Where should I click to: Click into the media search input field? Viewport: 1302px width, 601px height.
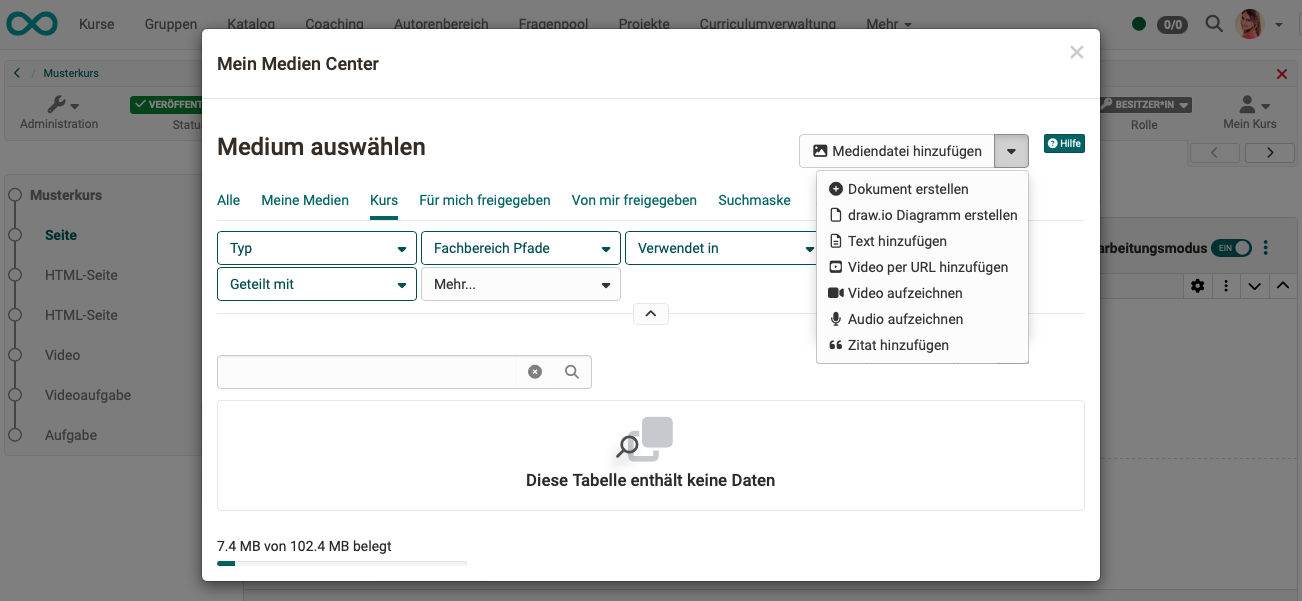click(x=370, y=371)
